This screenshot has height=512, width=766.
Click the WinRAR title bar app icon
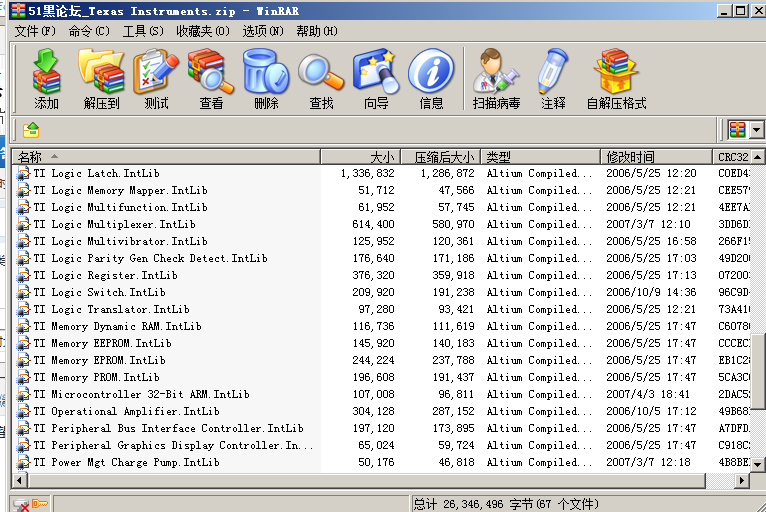(18, 10)
